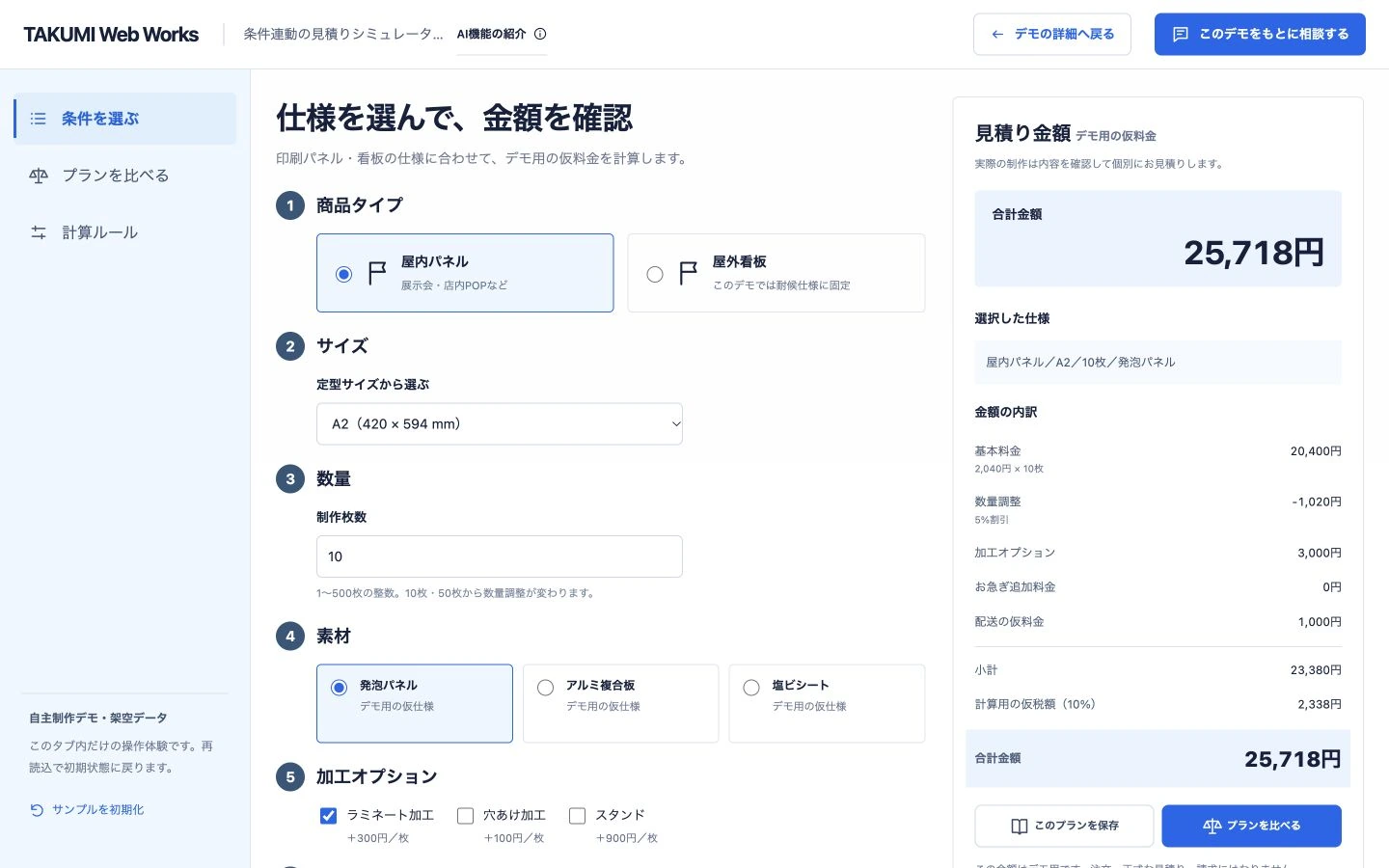Open the AI機能の紹介 tab in header
This screenshot has height=868, width=1389.
502,34
